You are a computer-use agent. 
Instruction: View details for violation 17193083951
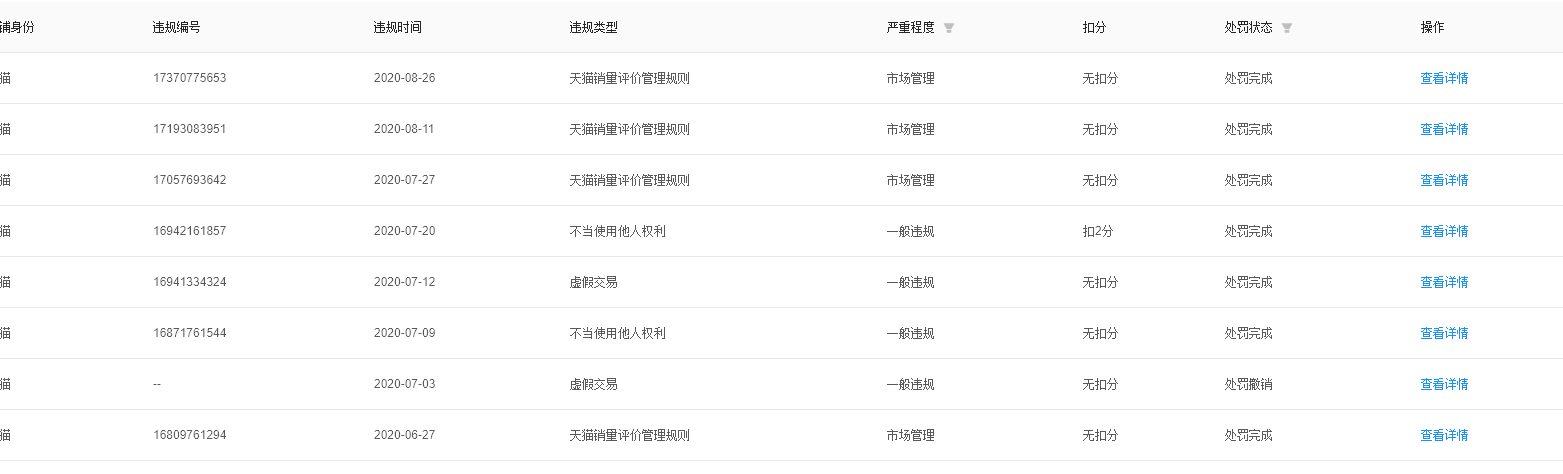pos(1444,129)
